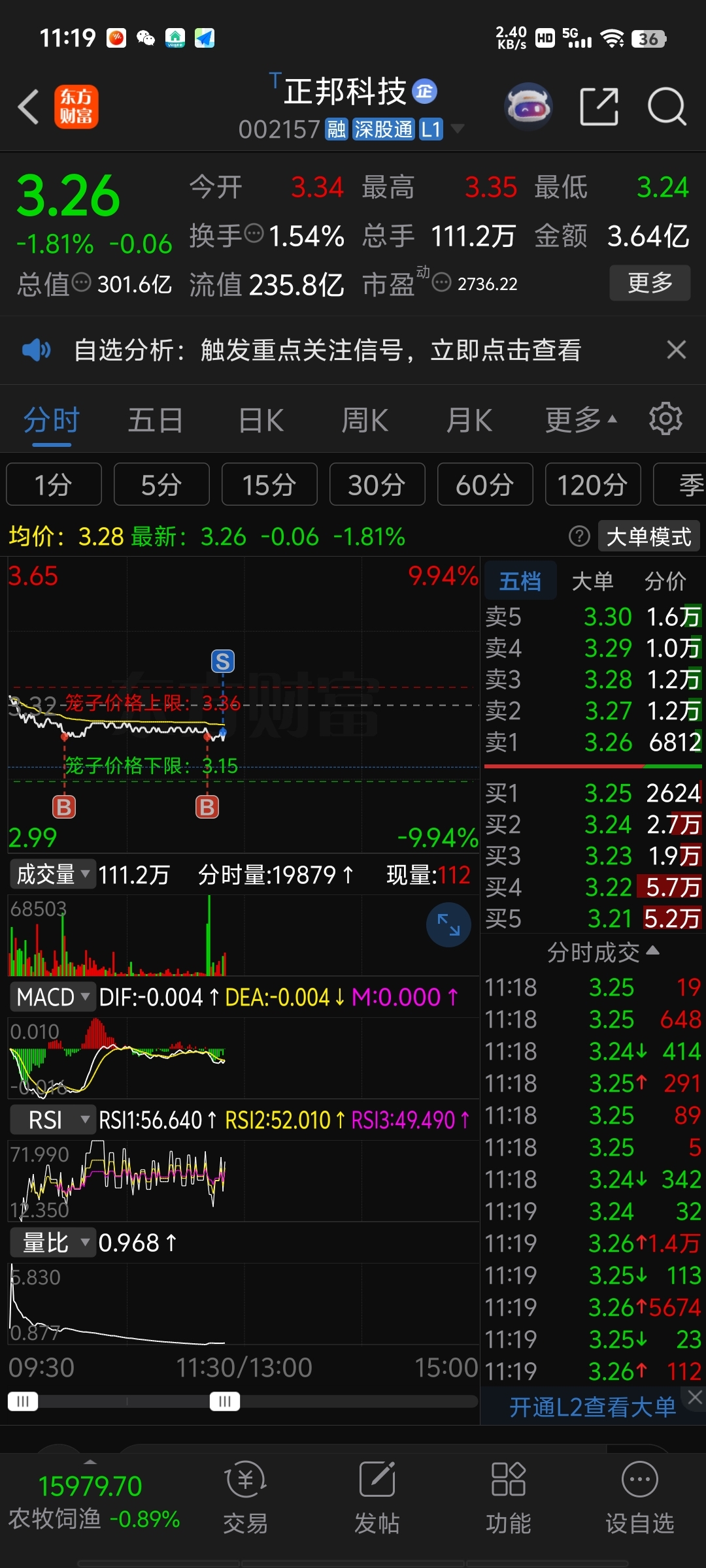Open 开通L2查看大单 link

coord(592,1407)
